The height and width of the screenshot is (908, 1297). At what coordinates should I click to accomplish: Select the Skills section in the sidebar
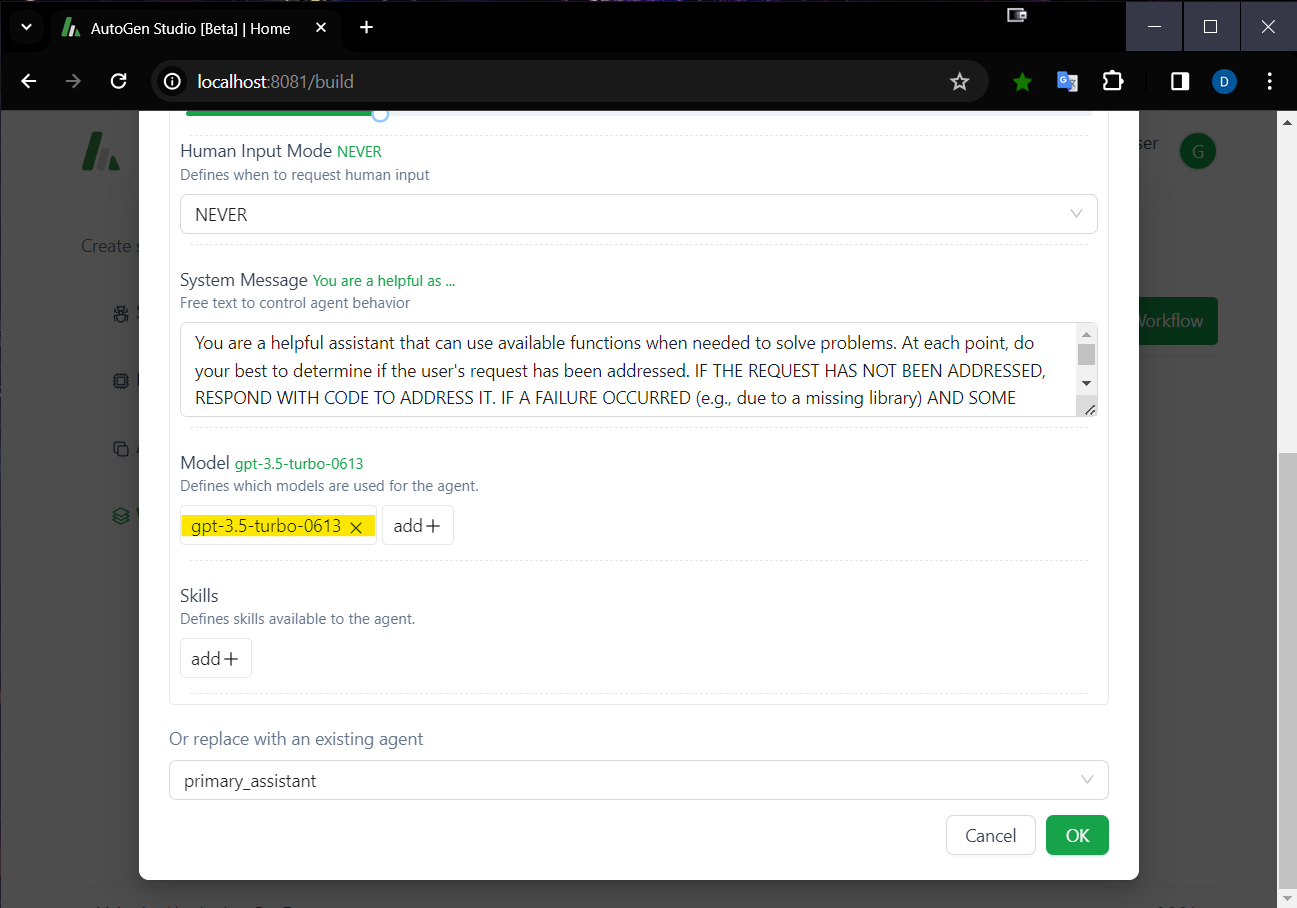pyautogui.click(x=121, y=313)
